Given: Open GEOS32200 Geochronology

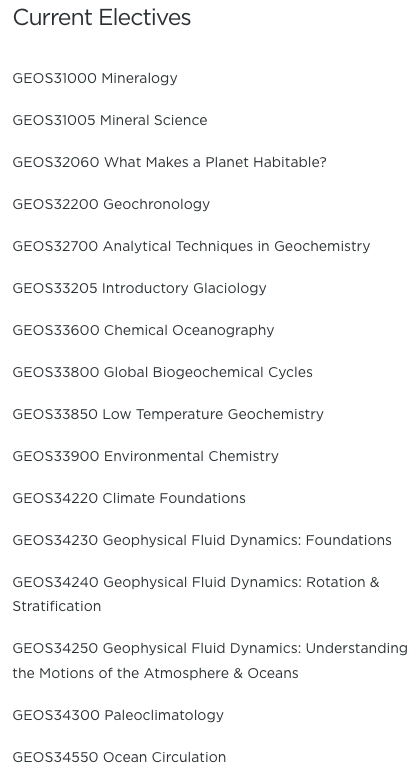Looking at the screenshot, I should [x=111, y=204].
